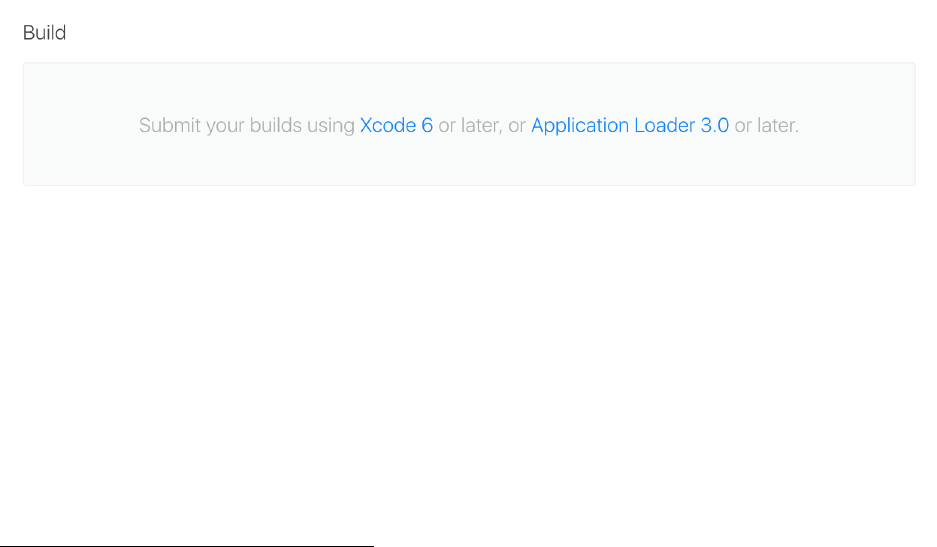Image resolution: width=937 pixels, height=547 pixels.
Task: Open the Application Loader 3.0 link
Action: 630,126
